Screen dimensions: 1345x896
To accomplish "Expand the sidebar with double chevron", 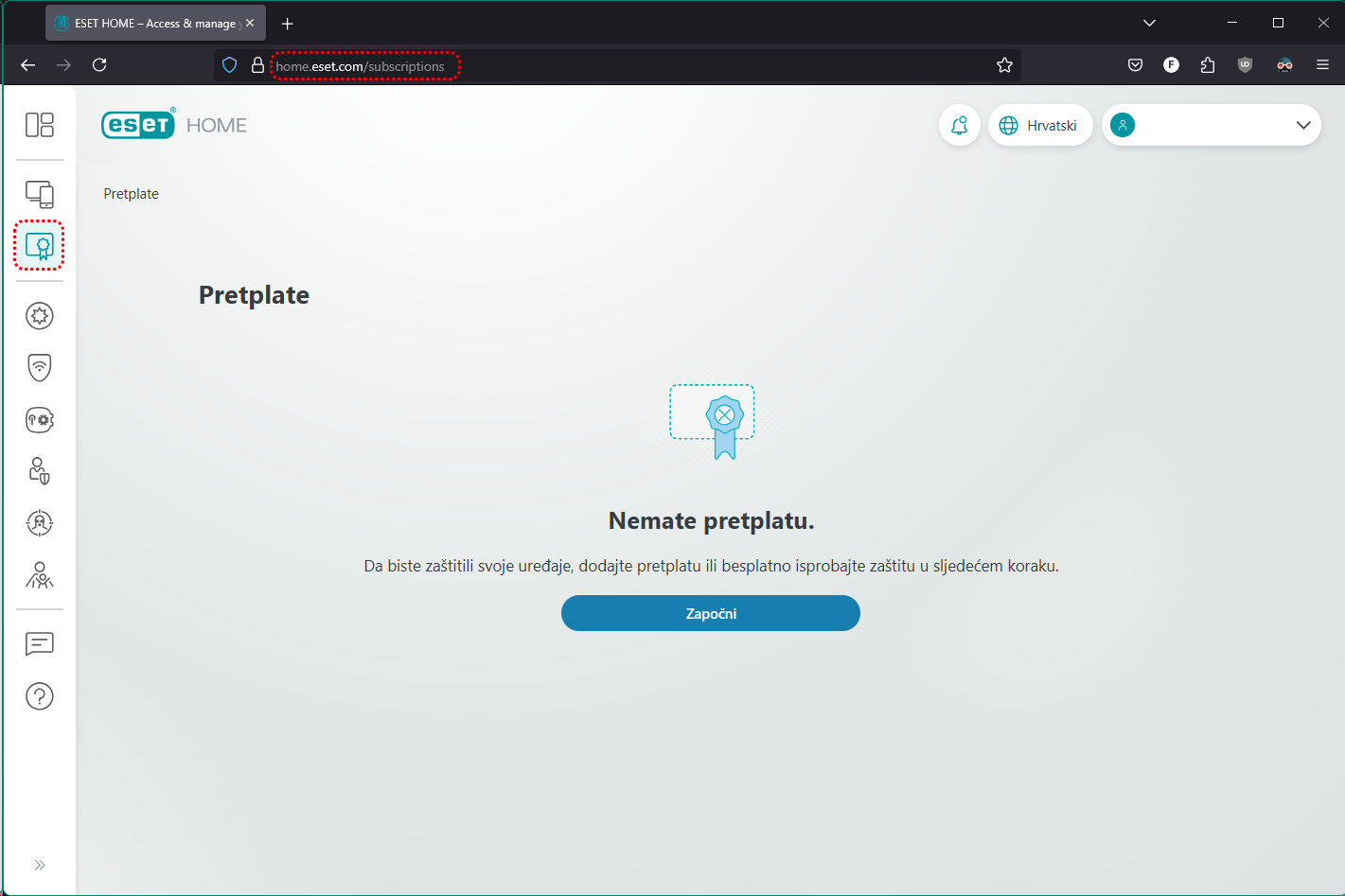I will pyautogui.click(x=40, y=865).
